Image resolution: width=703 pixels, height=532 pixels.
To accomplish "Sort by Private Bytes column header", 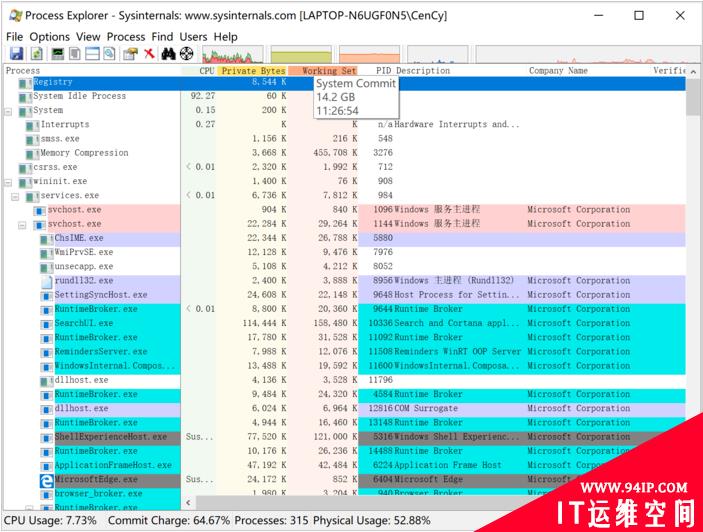I will pyautogui.click(x=252, y=70).
